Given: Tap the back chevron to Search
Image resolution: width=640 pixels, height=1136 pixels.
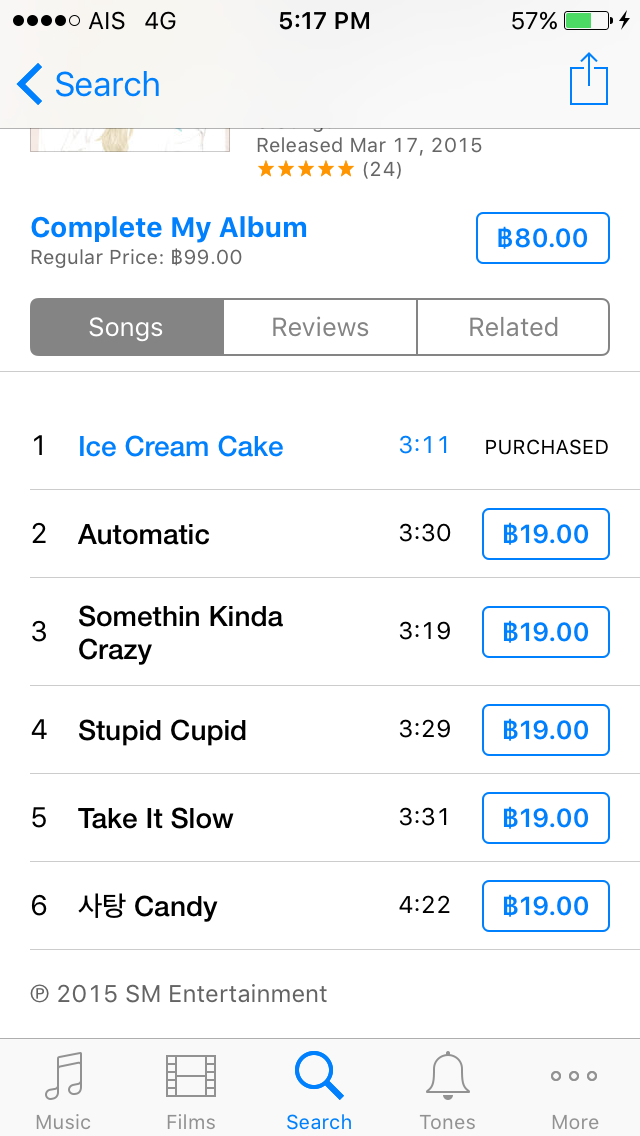Looking at the screenshot, I should point(30,85).
